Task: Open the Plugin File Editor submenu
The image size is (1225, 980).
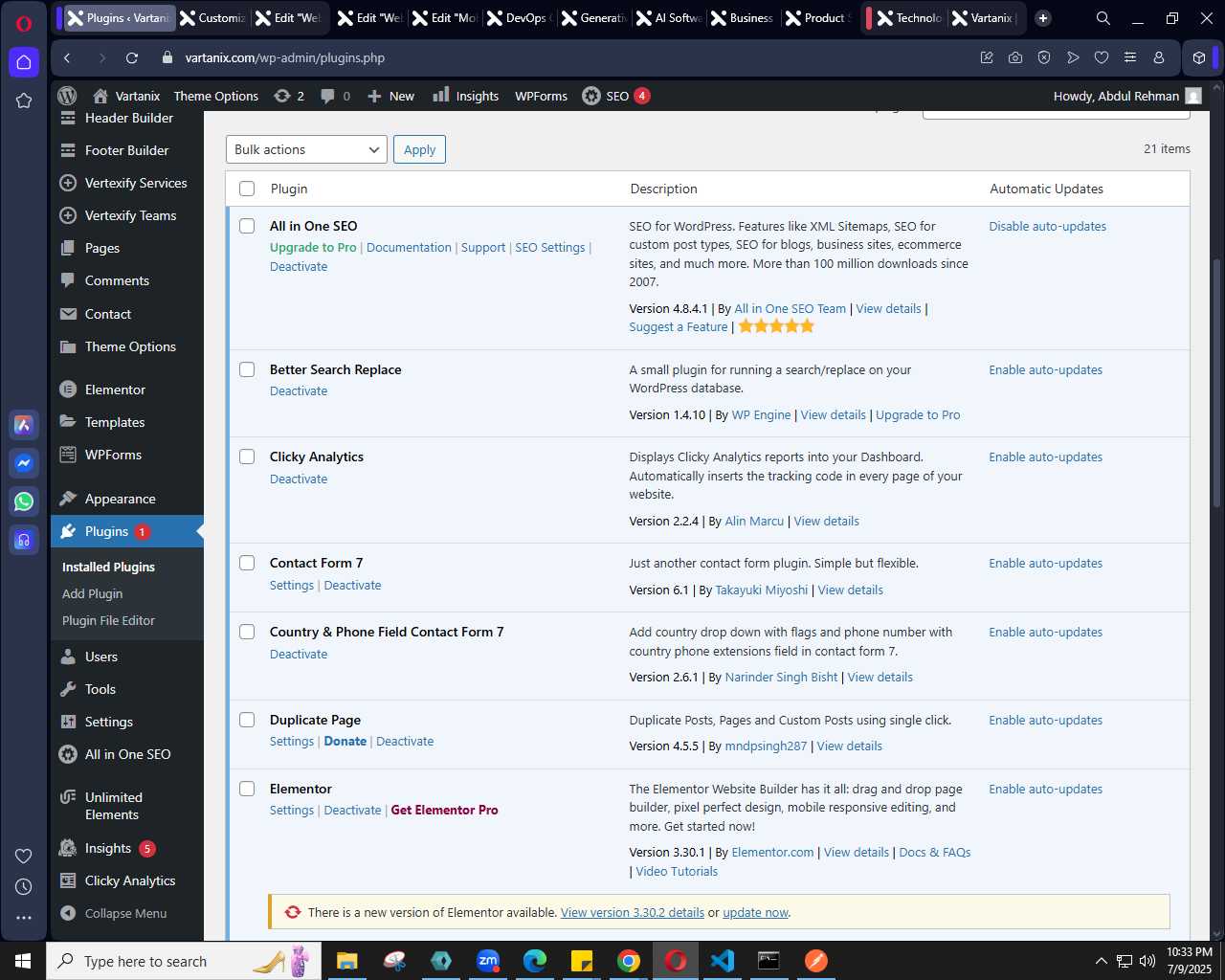Action: coord(108,620)
